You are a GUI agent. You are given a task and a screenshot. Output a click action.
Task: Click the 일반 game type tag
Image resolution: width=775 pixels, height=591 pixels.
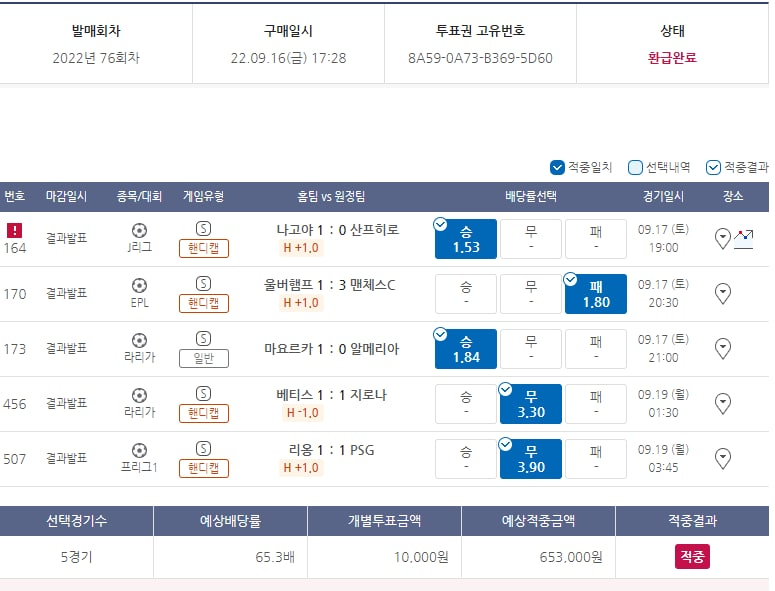[x=204, y=358]
